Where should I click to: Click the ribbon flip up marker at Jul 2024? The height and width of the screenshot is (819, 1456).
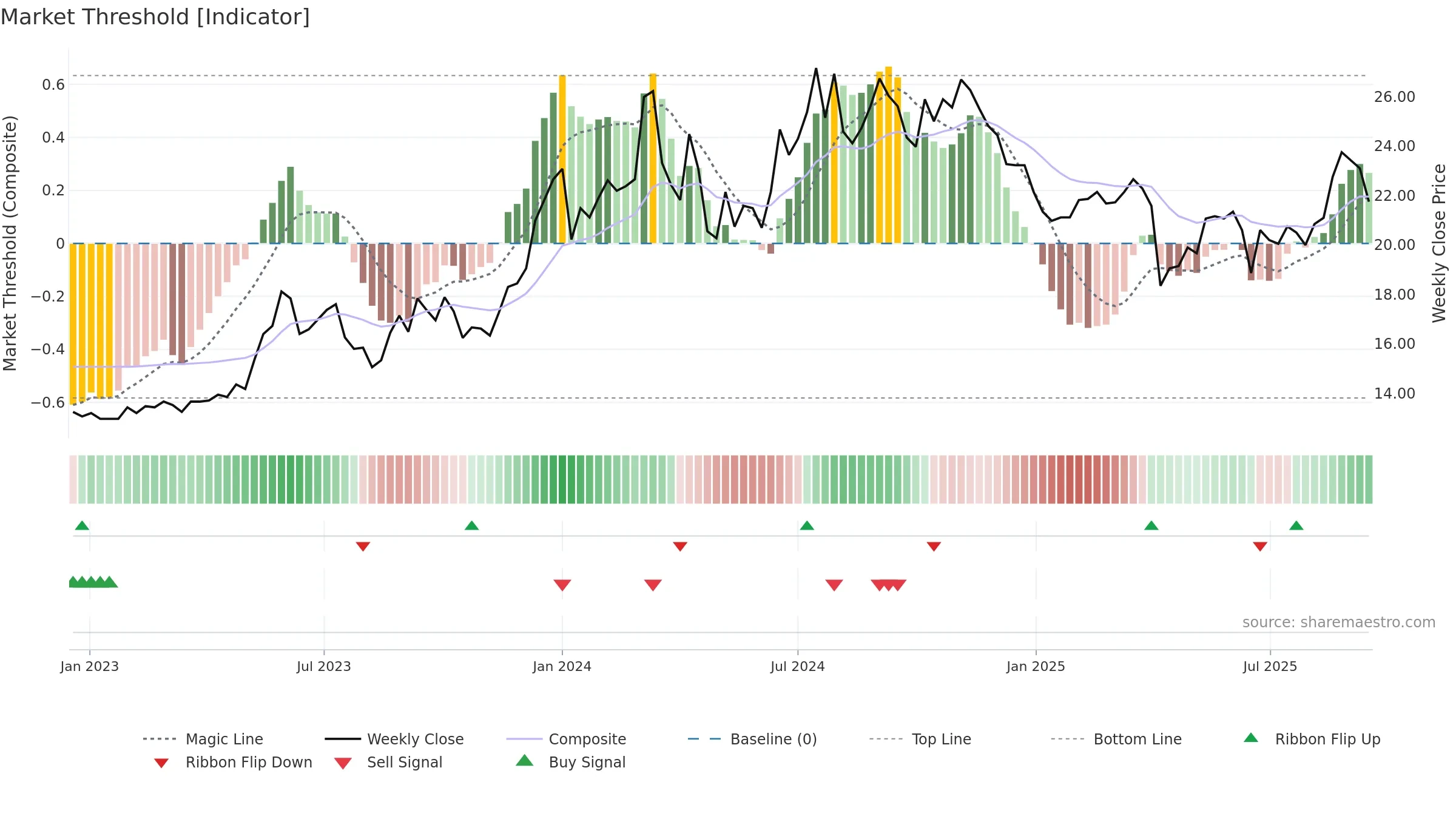(807, 525)
